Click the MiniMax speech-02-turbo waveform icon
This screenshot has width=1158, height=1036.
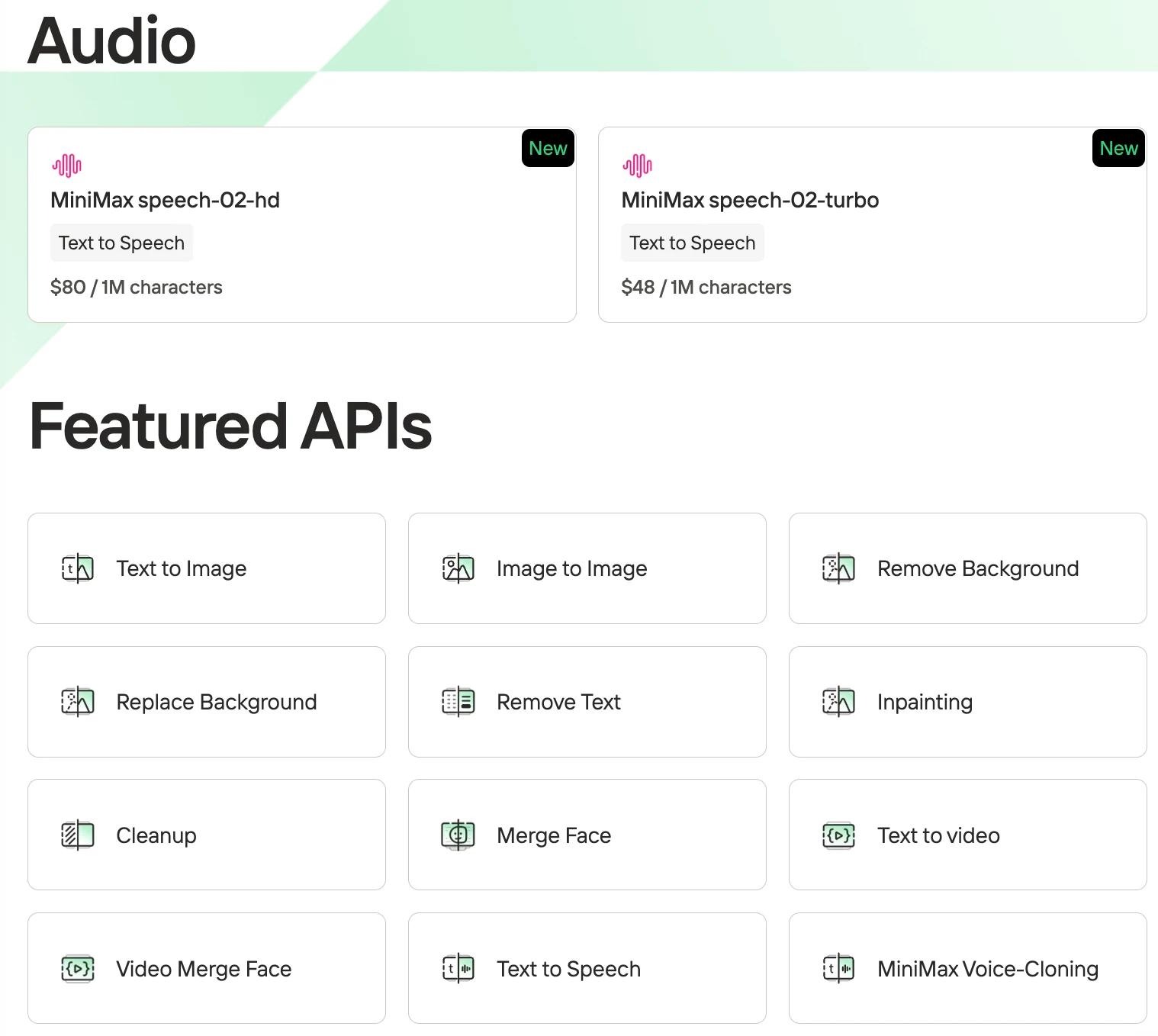pyautogui.click(x=637, y=165)
